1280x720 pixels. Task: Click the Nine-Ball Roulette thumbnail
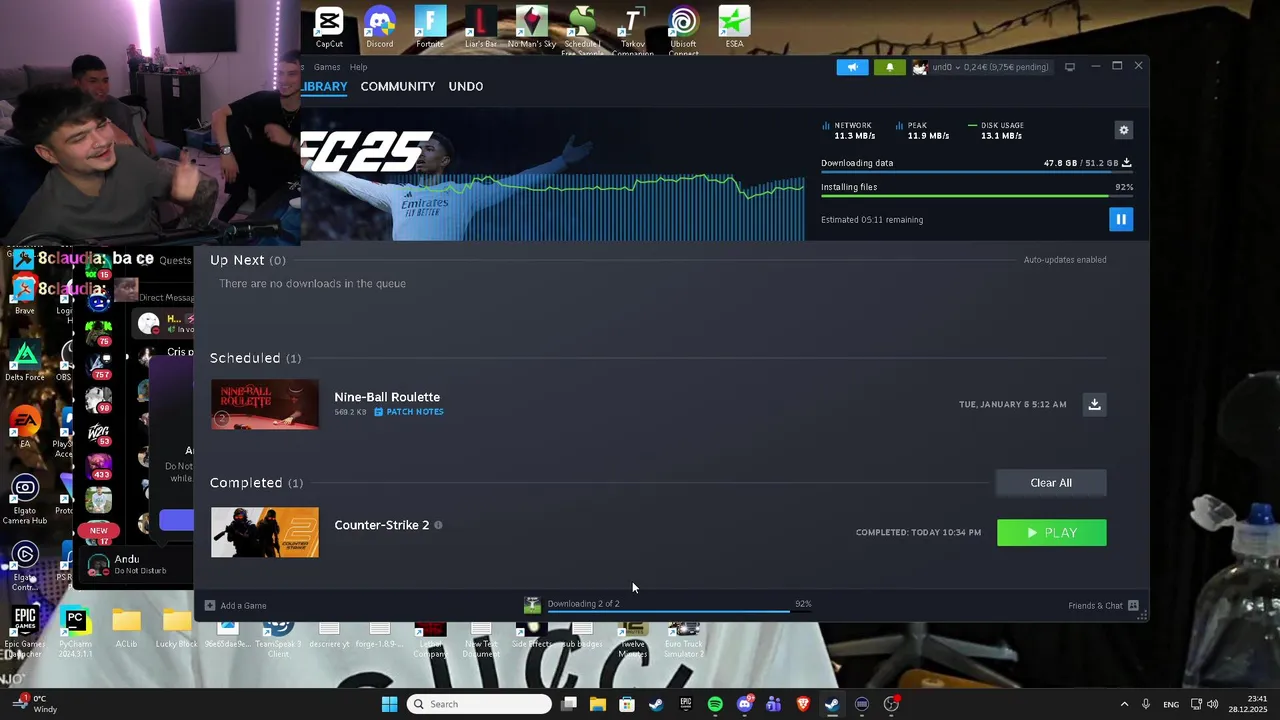click(x=265, y=404)
